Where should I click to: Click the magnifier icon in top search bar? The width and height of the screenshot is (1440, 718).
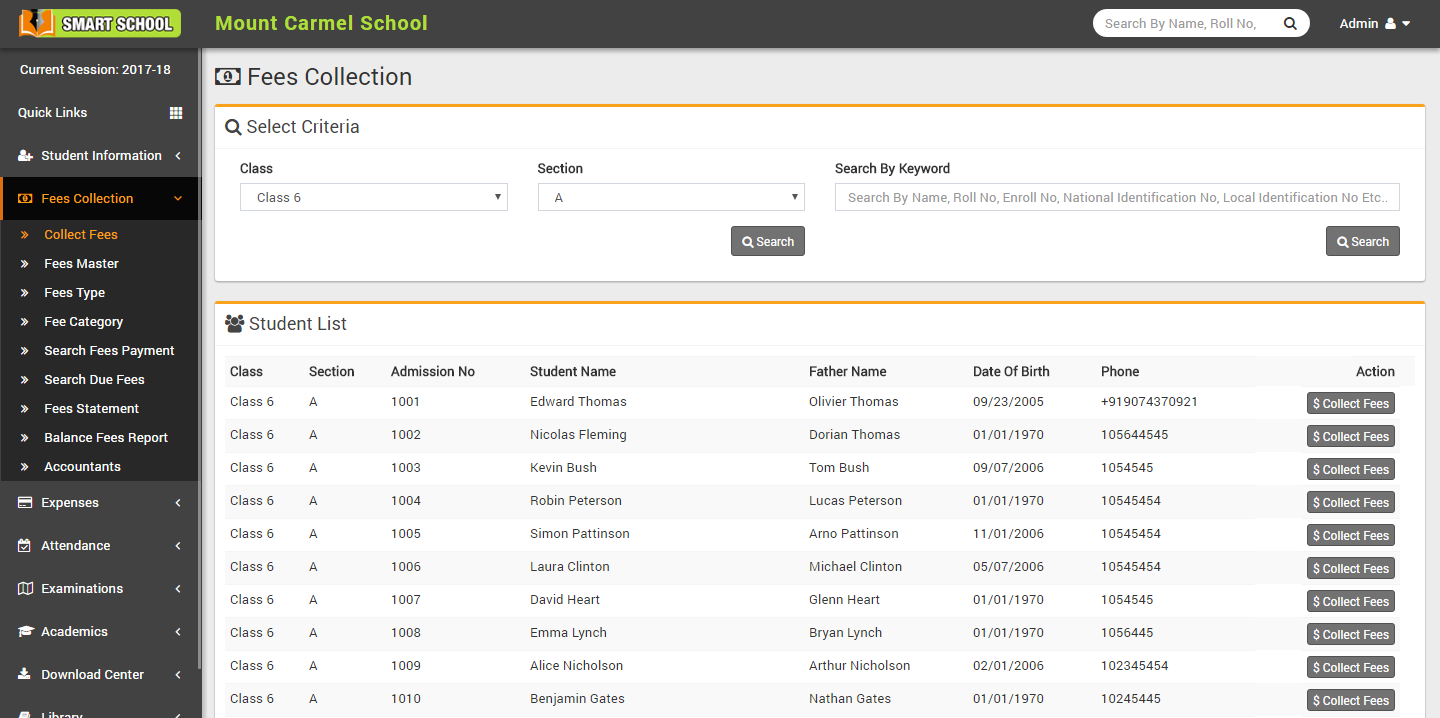[x=1290, y=24]
